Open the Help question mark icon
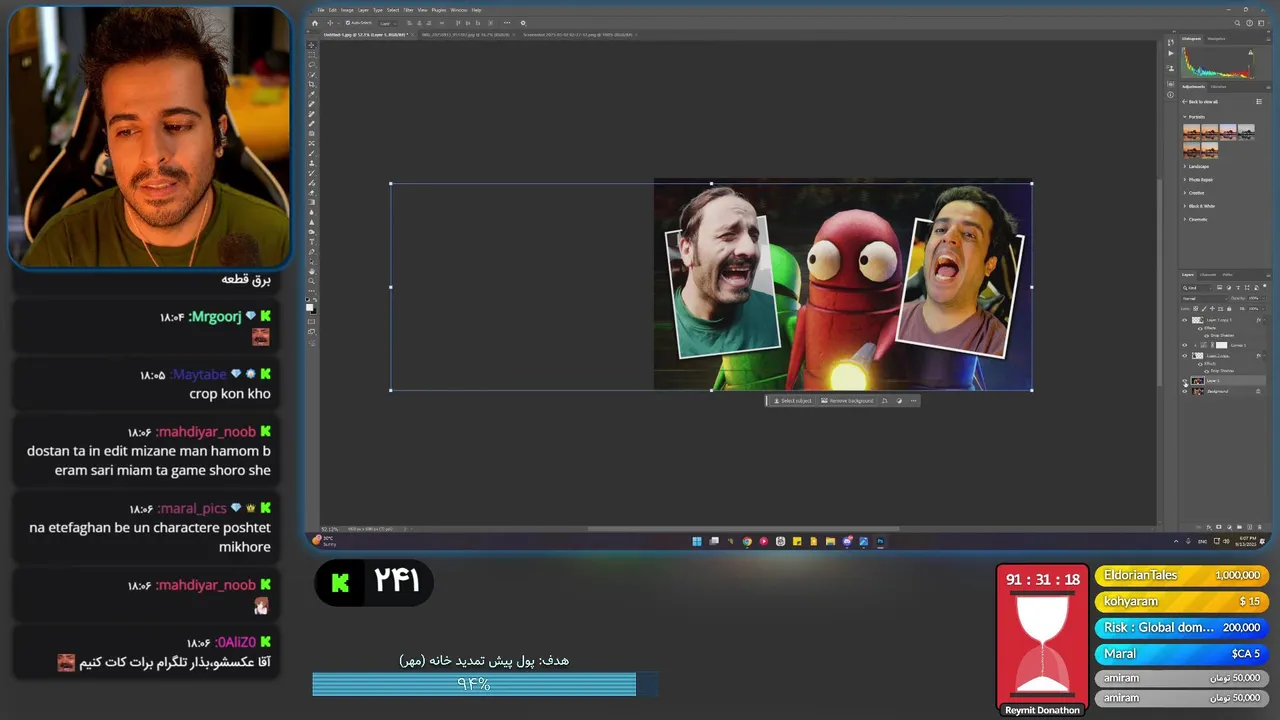 pos(1250,23)
